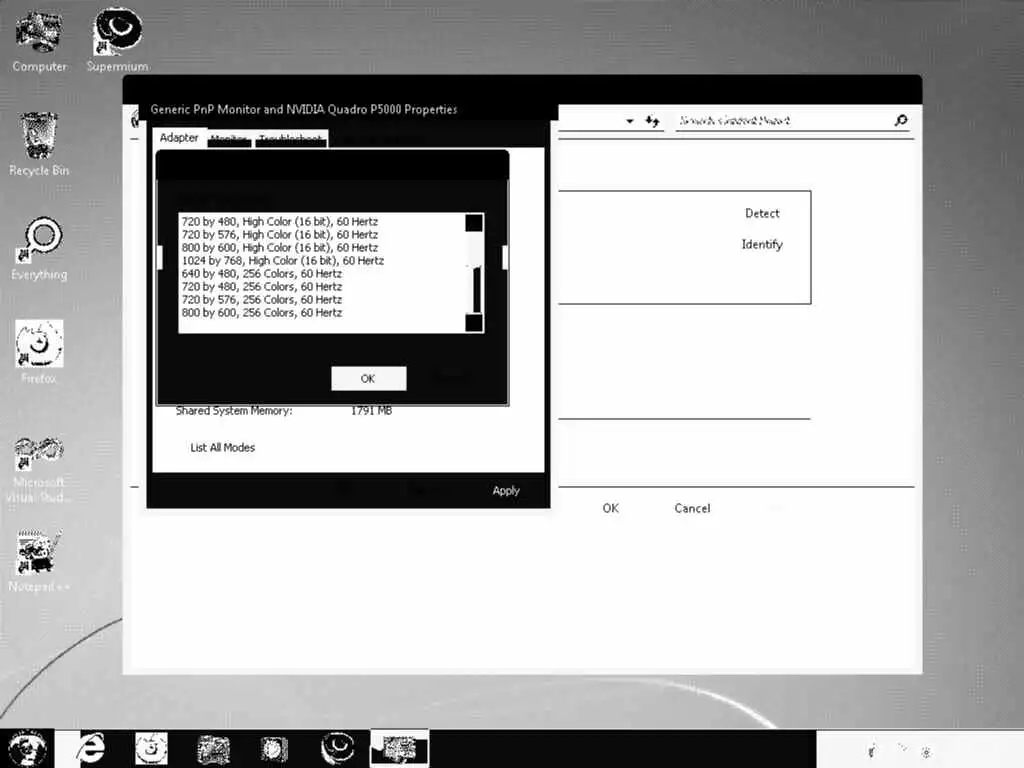Switch to the Adapter tab

click(x=179, y=138)
